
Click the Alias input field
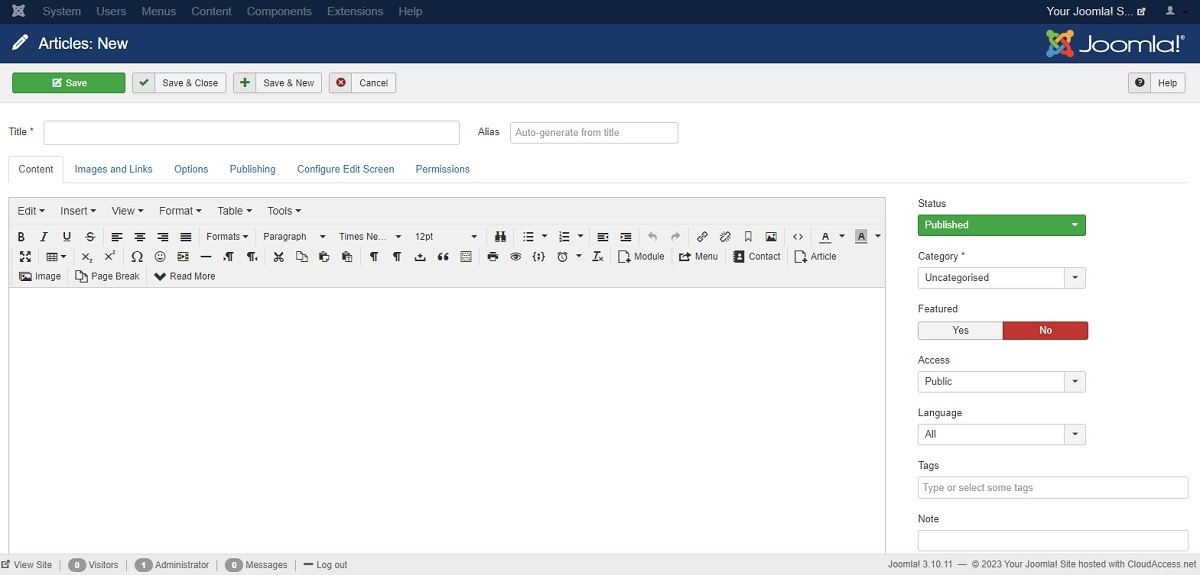594,133
